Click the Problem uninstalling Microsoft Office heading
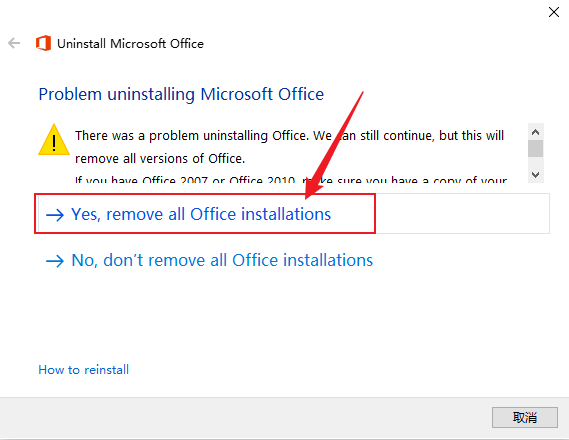This screenshot has height=440, width=569. coord(181,94)
